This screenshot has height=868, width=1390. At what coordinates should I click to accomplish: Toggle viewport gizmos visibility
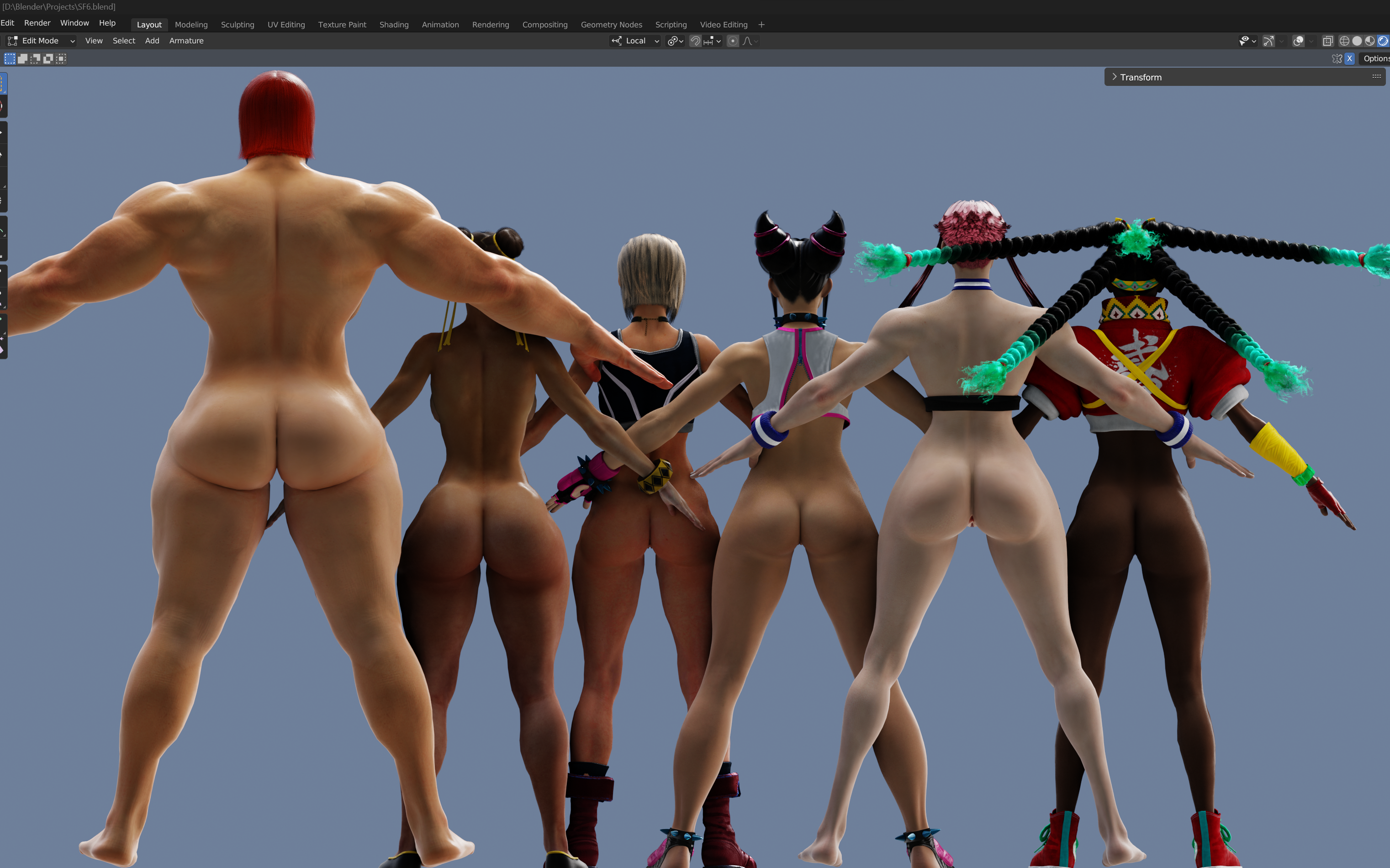click(x=1268, y=41)
